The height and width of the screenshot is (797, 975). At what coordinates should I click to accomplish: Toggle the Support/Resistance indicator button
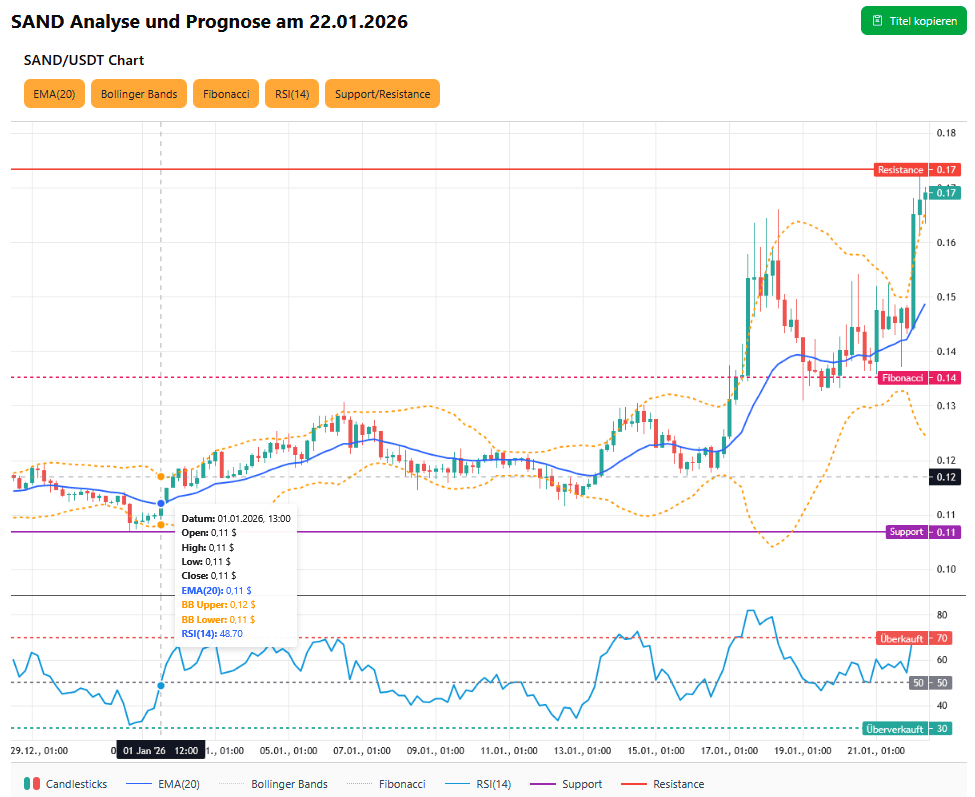coord(382,94)
